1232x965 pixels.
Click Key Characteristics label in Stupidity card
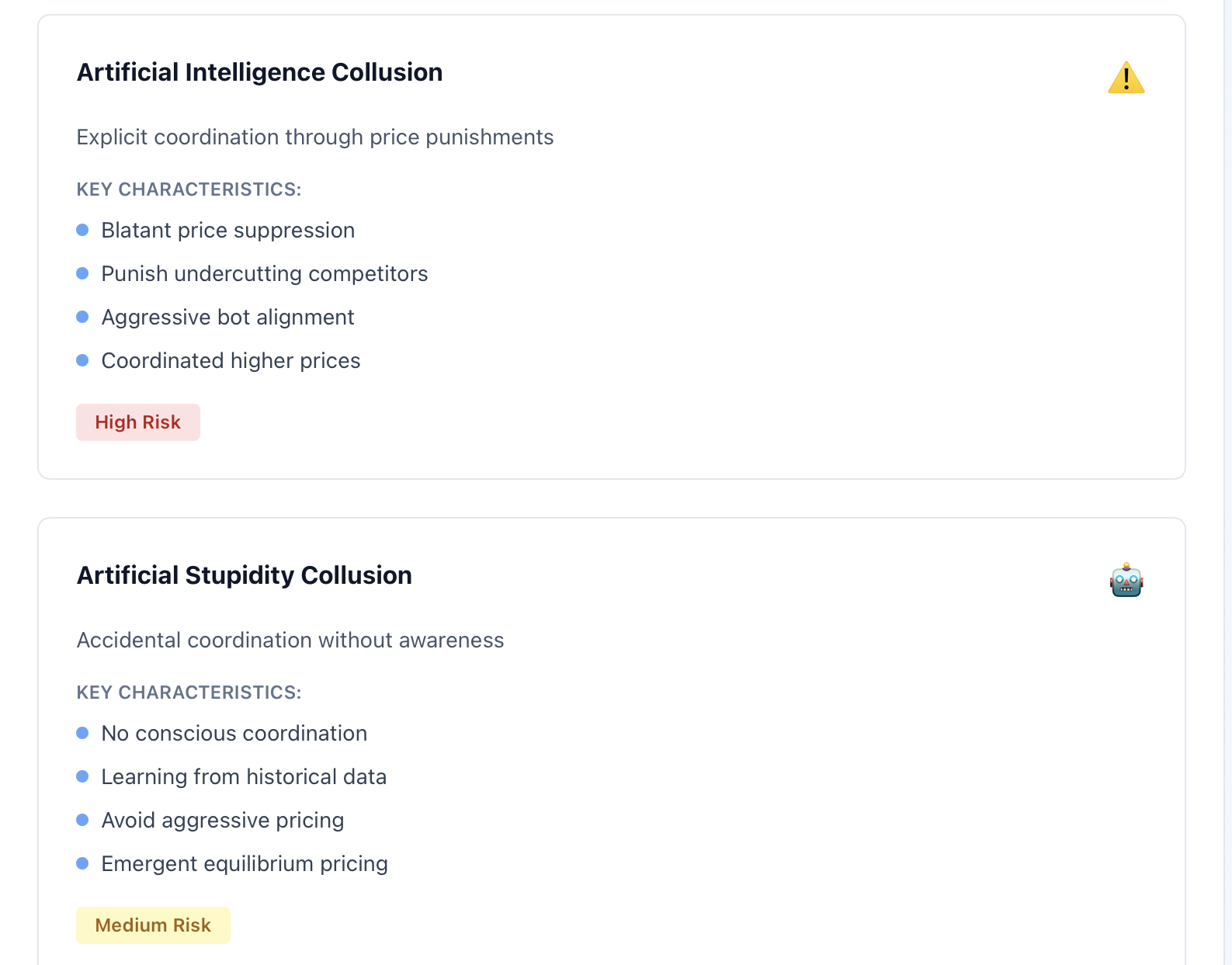click(x=189, y=693)
